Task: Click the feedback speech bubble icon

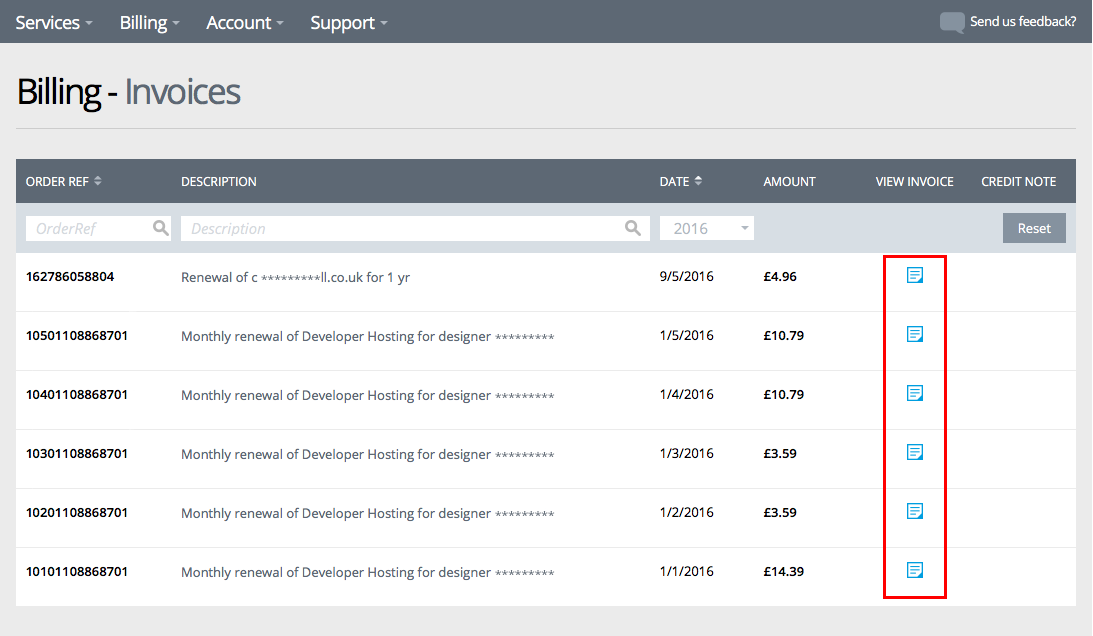Action: coord(951,22)
